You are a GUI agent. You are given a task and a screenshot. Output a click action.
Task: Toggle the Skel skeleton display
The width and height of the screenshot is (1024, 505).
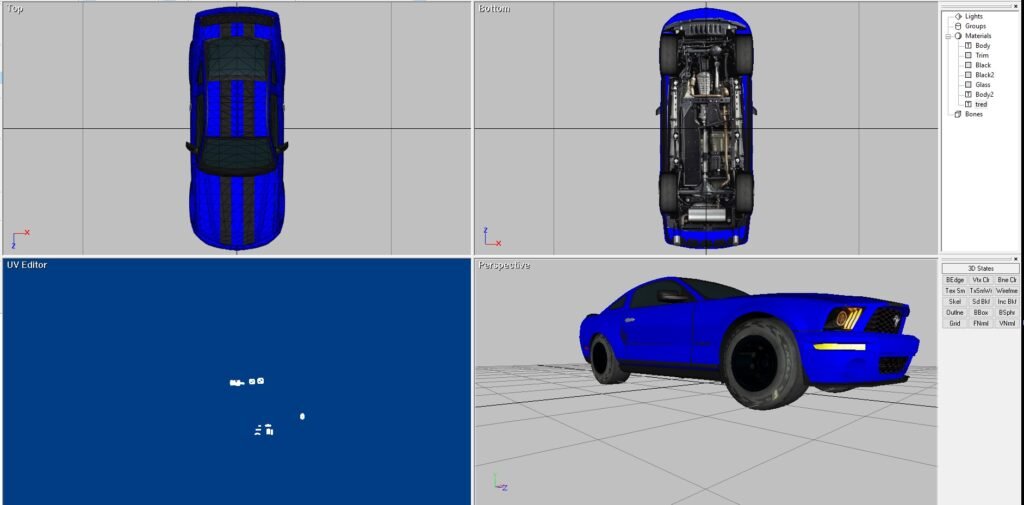point(954,301)
